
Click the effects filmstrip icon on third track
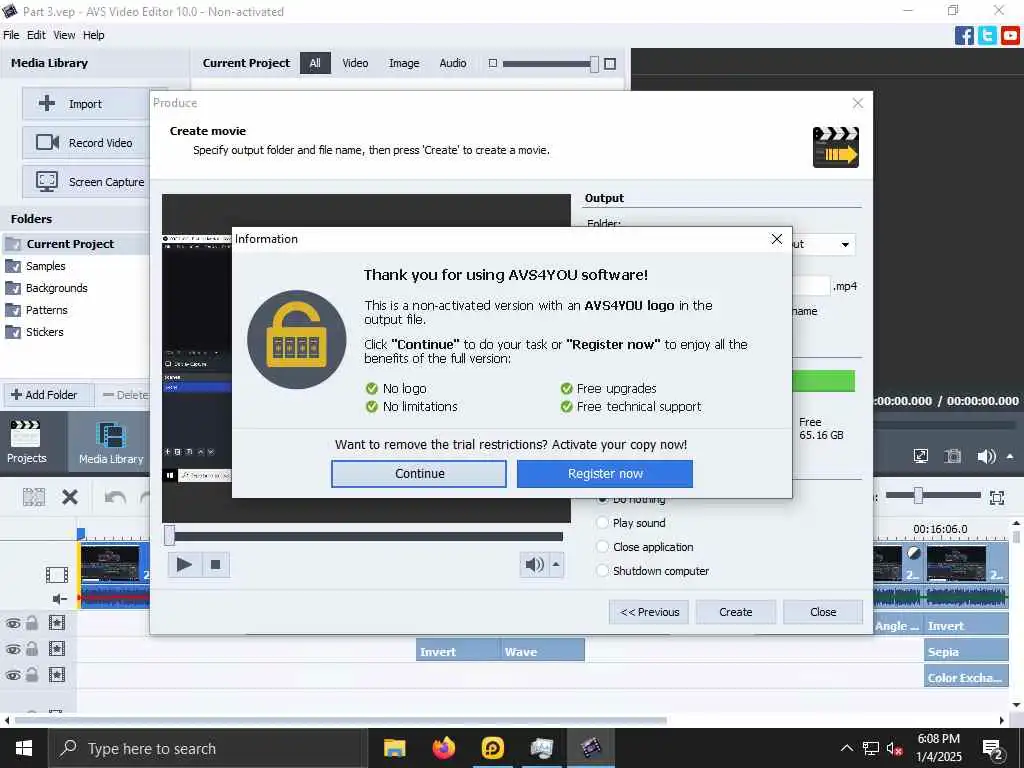click(57, 675)
